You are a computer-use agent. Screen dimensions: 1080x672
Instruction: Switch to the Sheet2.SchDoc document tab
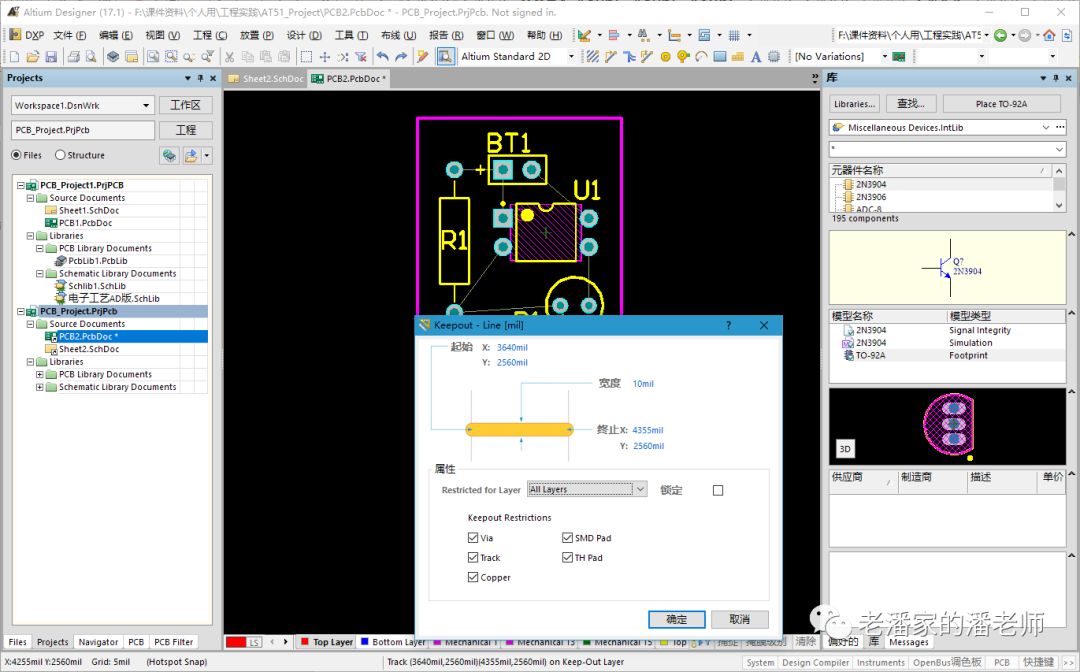265,78
